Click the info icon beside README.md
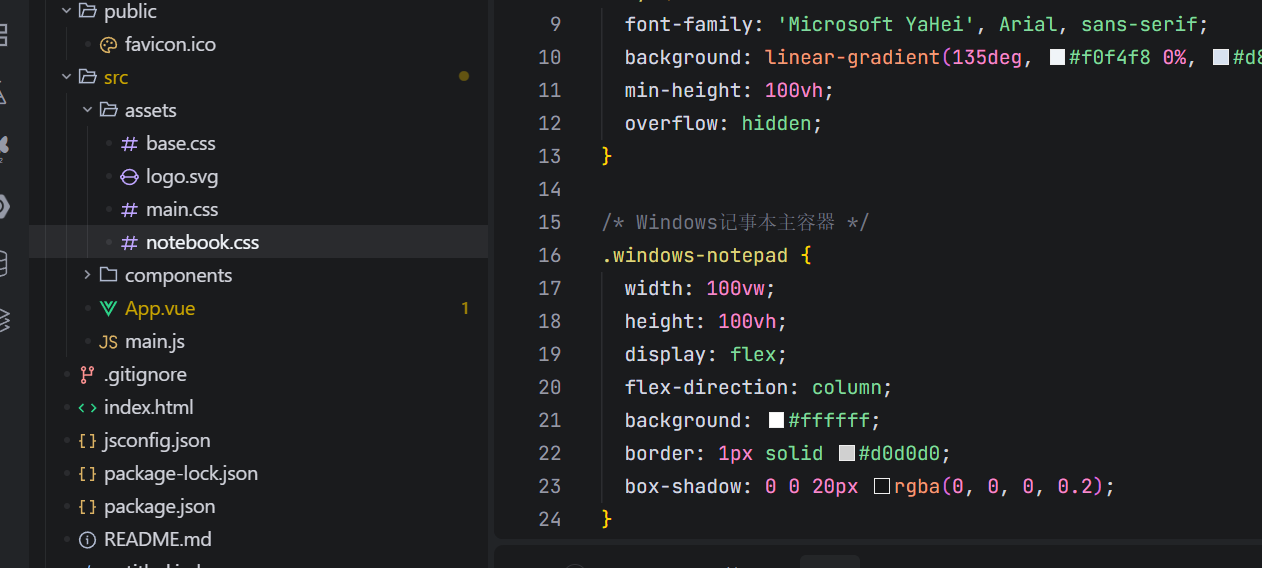The width and height of the screenshot is (1262, 568). coord(87,540)
